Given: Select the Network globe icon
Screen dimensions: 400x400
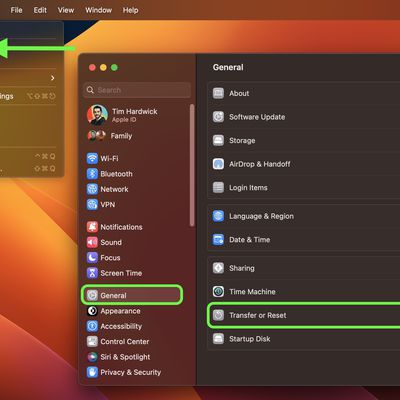Looking at the screenshot, I should [x=92, y=189].
